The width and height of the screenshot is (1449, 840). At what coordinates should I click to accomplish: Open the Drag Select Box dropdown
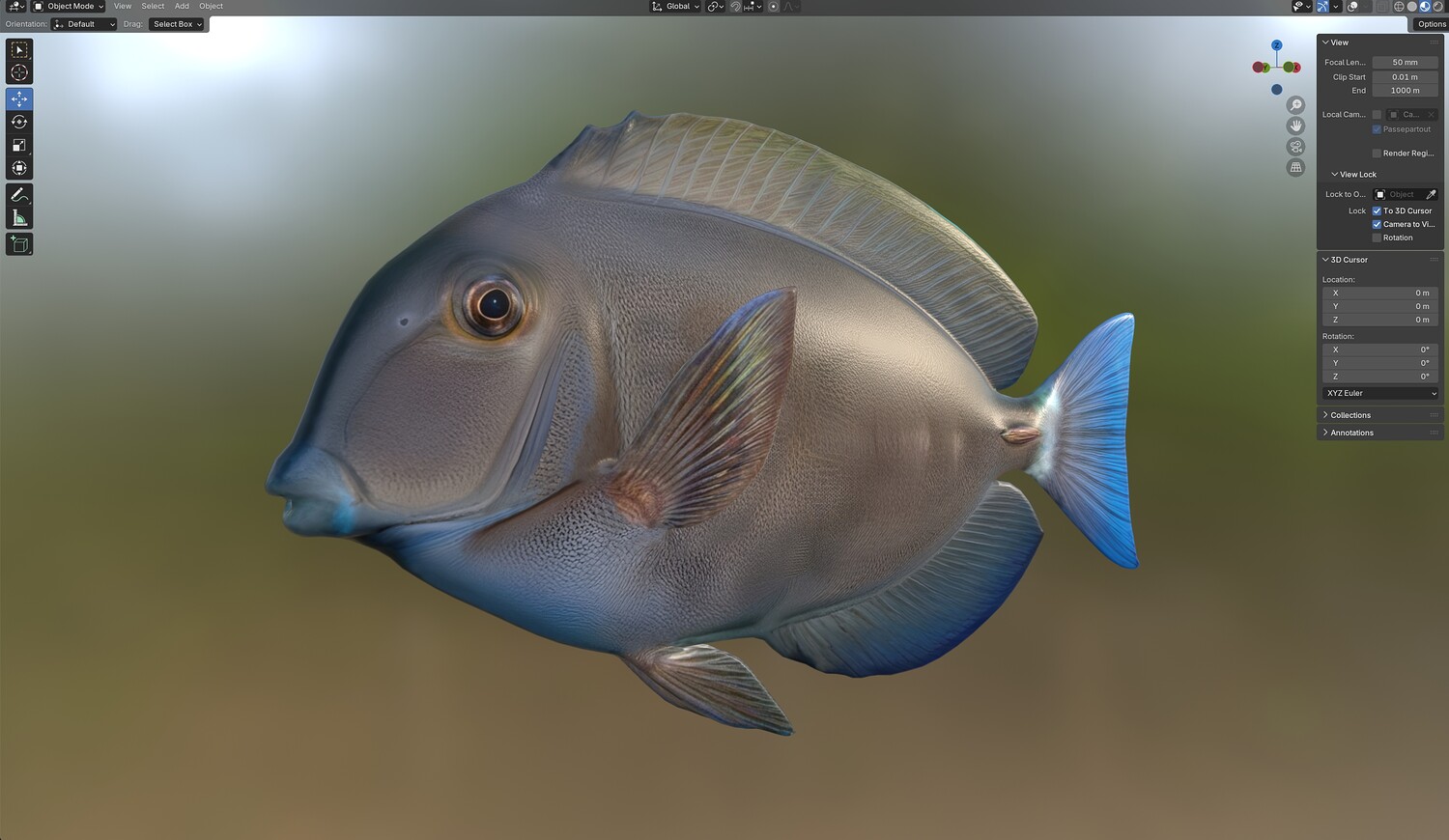177,24
